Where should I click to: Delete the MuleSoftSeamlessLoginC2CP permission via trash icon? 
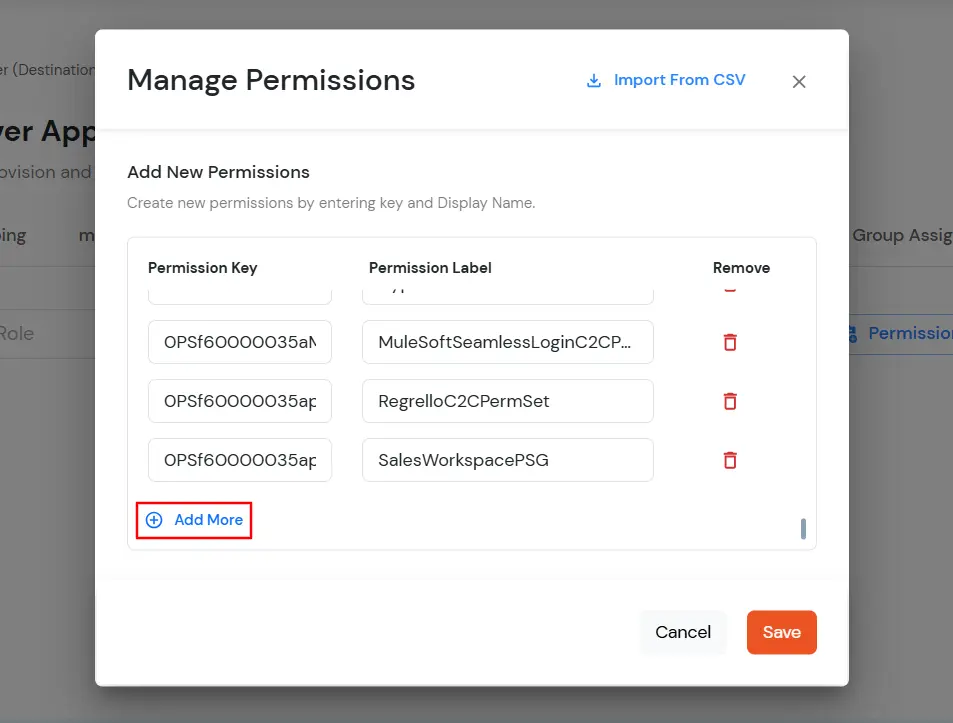(x=729, y=341)
